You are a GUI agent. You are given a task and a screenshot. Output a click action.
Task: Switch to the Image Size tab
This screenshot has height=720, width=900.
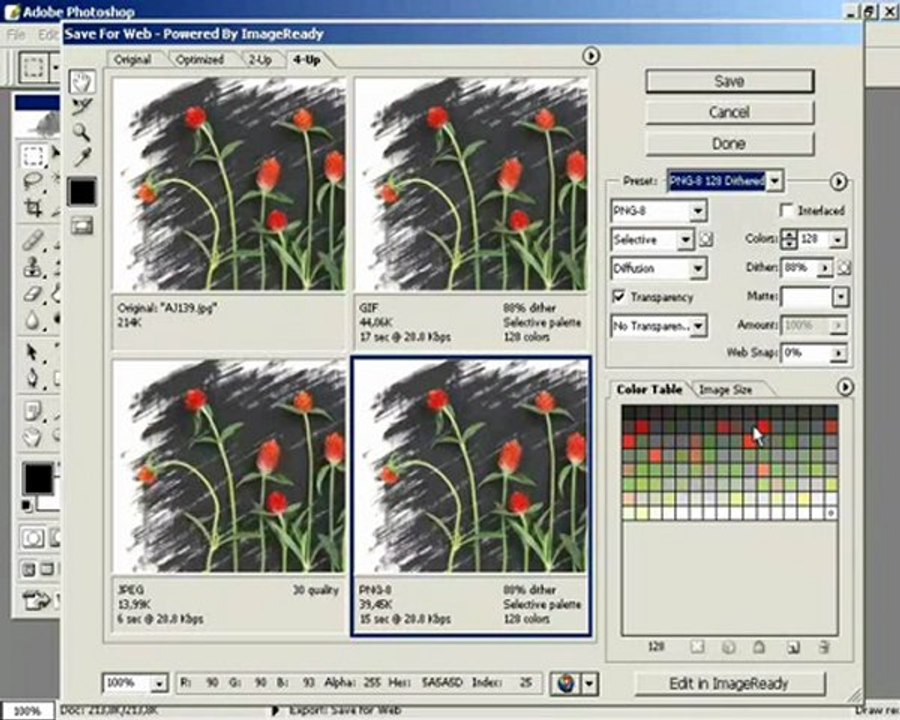click(726, 390)
